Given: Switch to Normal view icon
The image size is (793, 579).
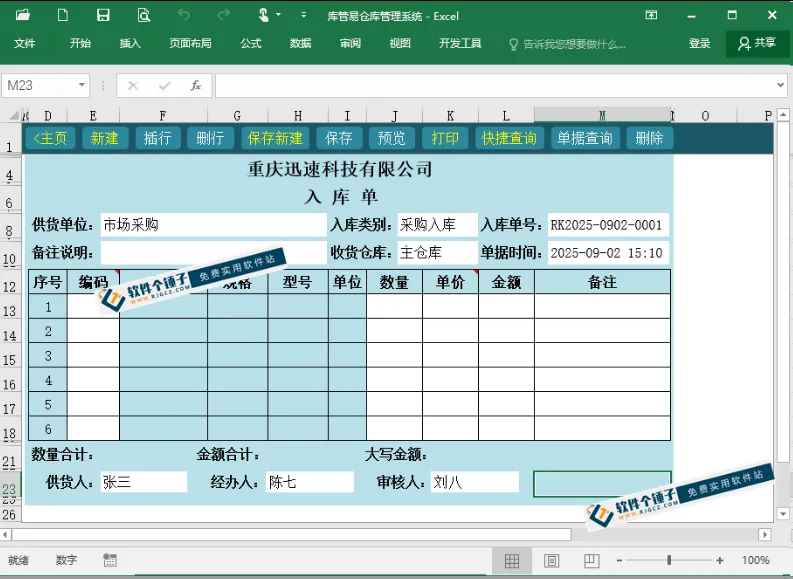Looking at the screenshot, I should [512, 560].
